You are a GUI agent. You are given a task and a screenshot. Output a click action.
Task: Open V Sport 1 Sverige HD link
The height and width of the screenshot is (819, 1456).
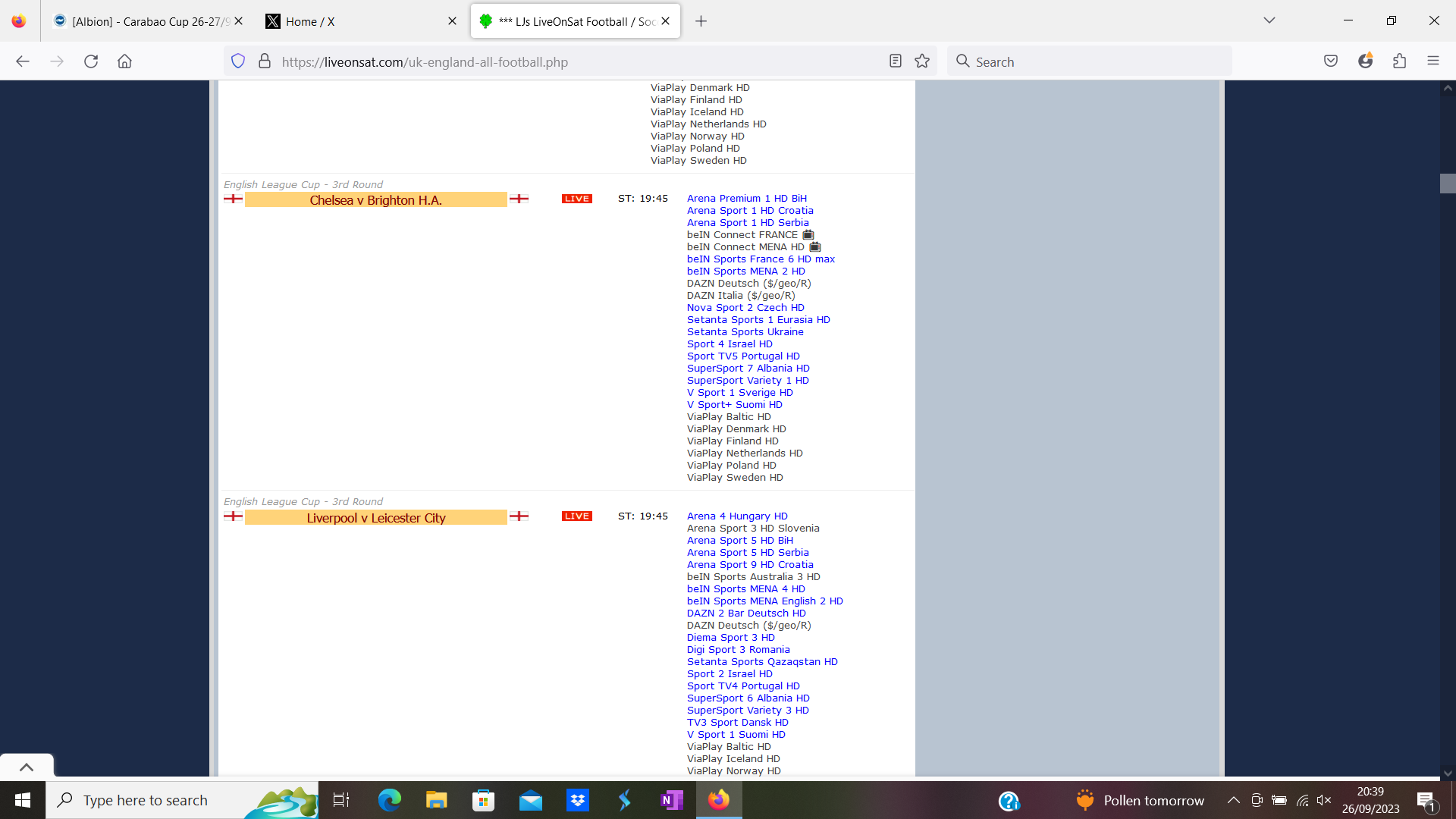[x=740, y=393]
